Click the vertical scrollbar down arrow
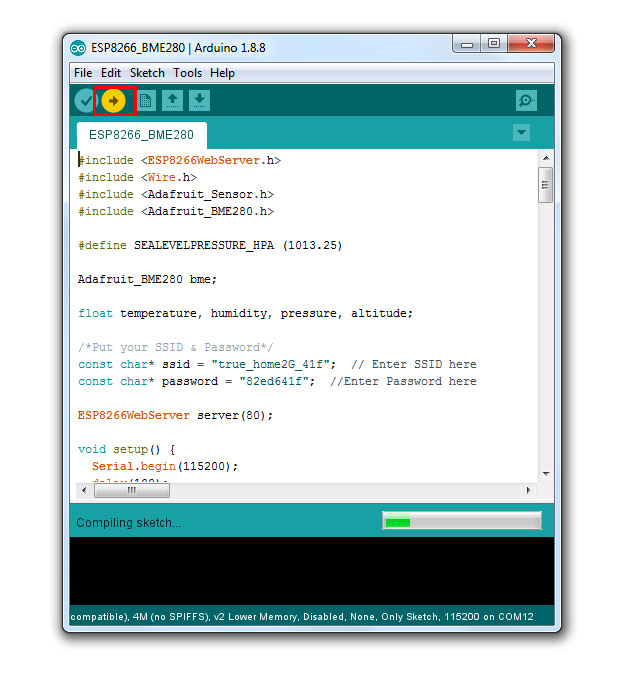 [546, 474]
